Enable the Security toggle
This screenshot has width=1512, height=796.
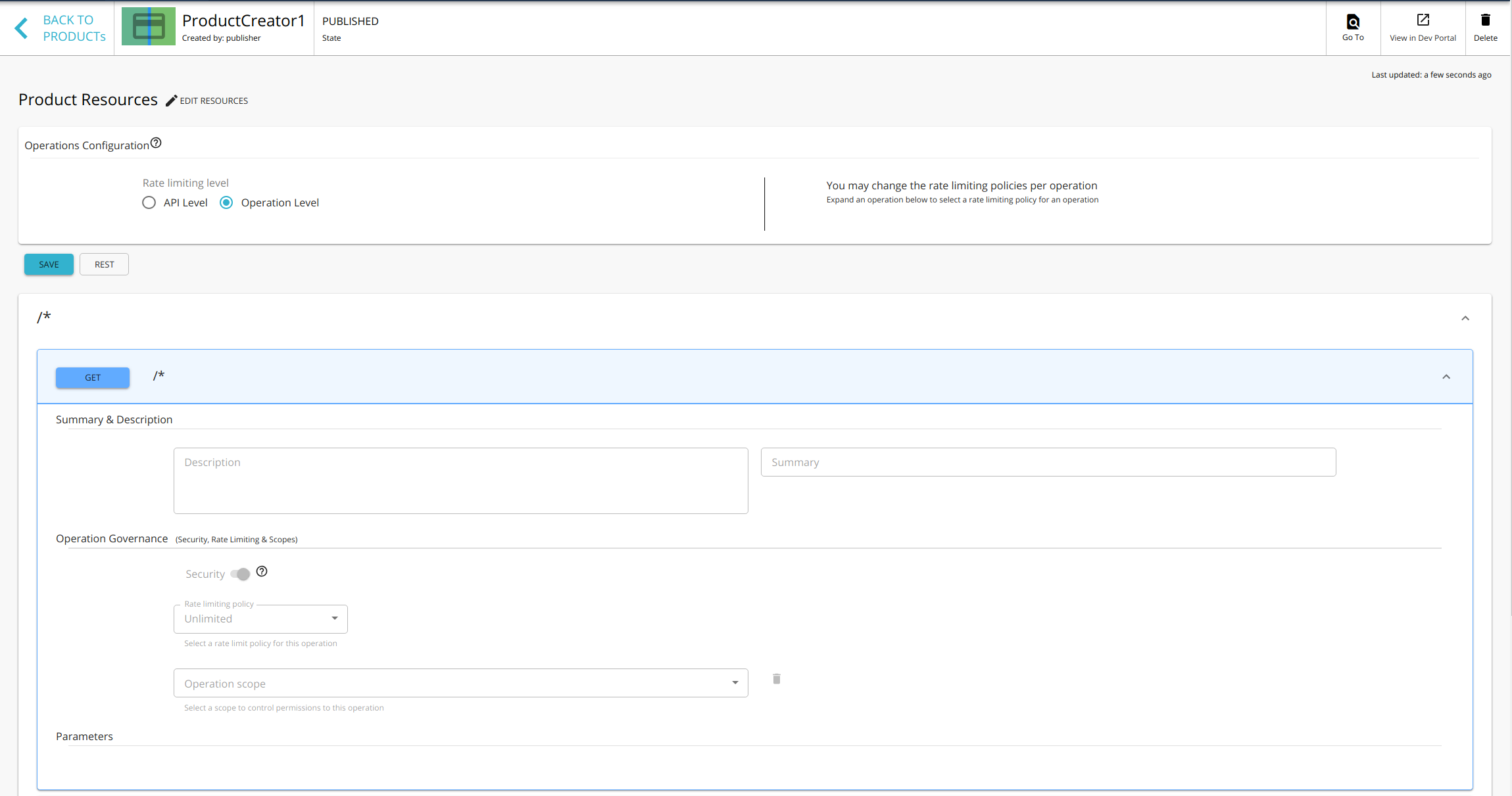pos(241,573)
